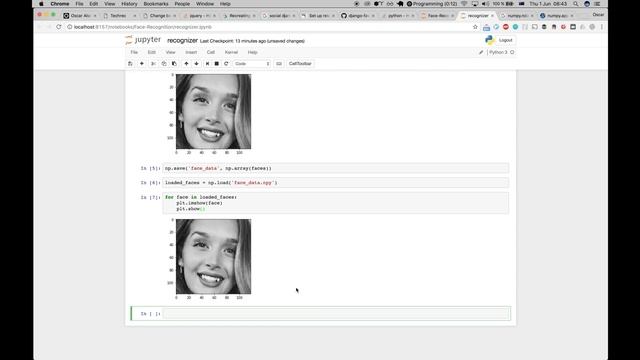Open the Chrome Bookmarks menu in the menu bar
Screen dimensions: 640x360
coord(156,4)
